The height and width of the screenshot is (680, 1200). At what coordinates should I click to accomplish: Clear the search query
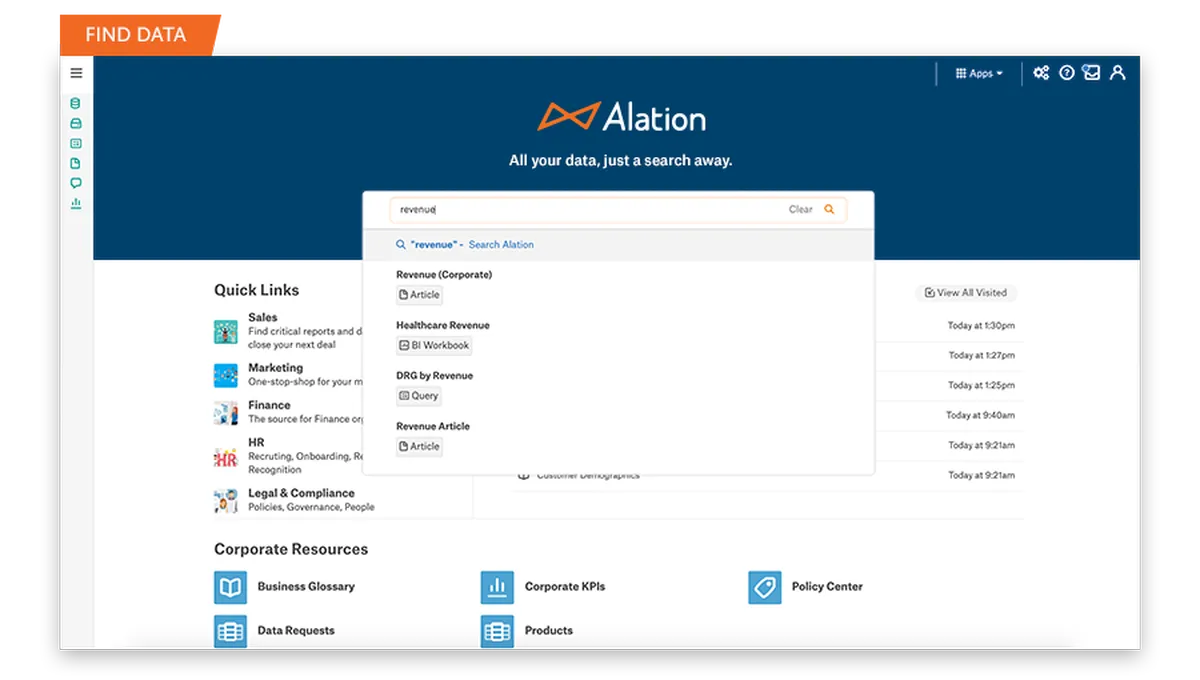(801, 210)
